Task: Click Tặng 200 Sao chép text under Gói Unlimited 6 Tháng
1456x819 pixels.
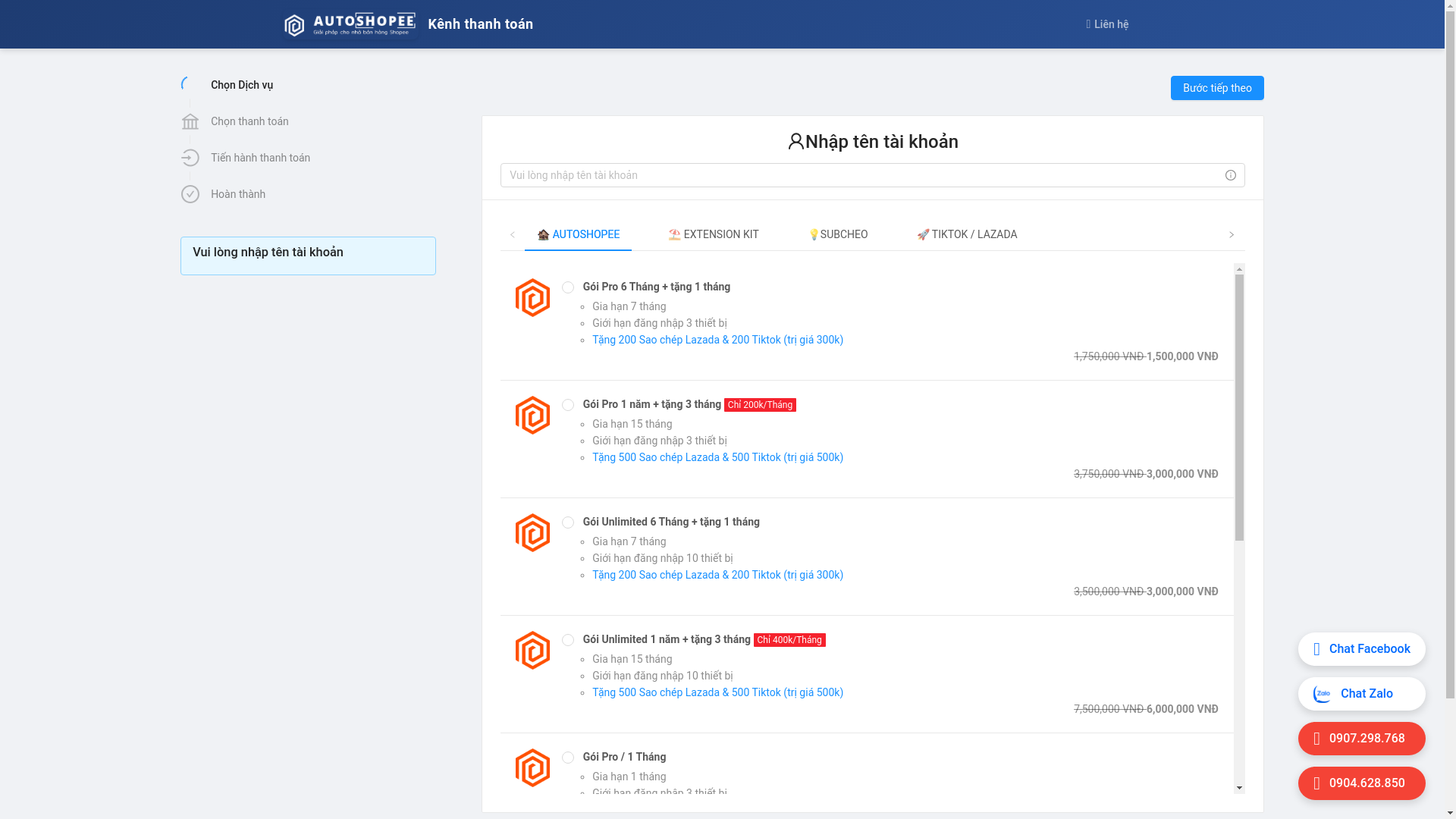Action: click(717, 575)
